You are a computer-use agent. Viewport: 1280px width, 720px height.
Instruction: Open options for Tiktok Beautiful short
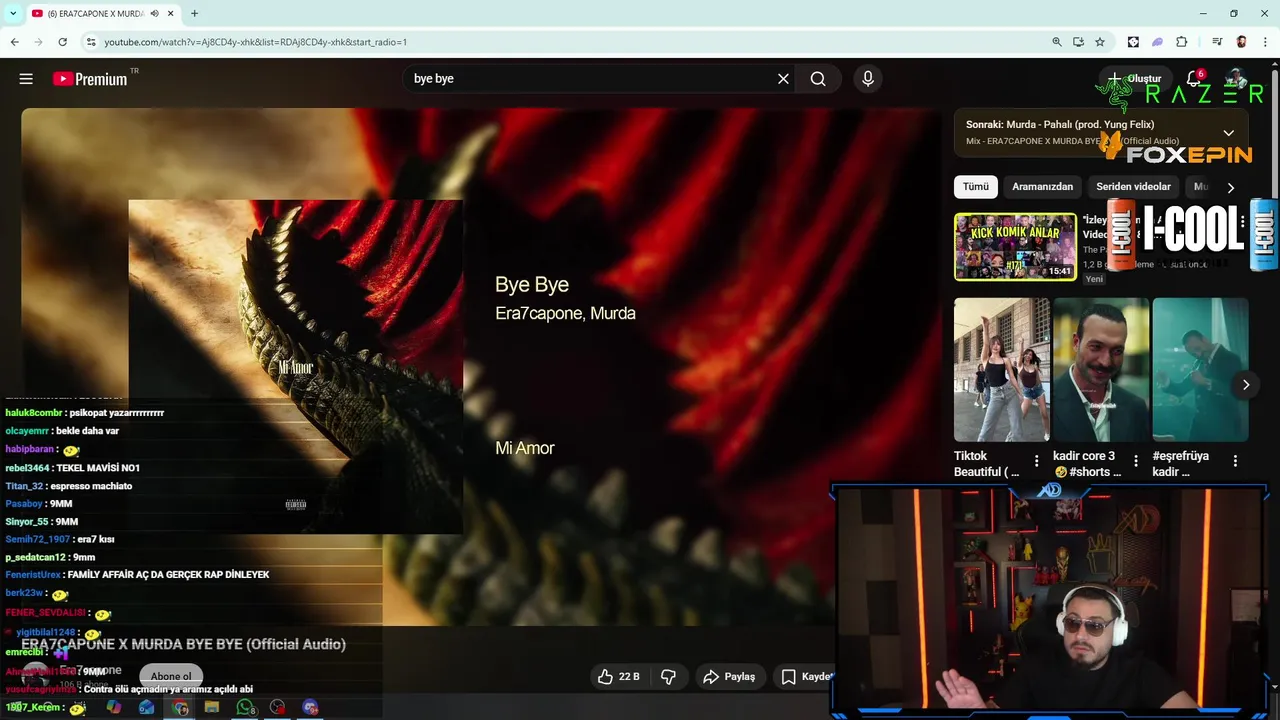pos(1036,461)
